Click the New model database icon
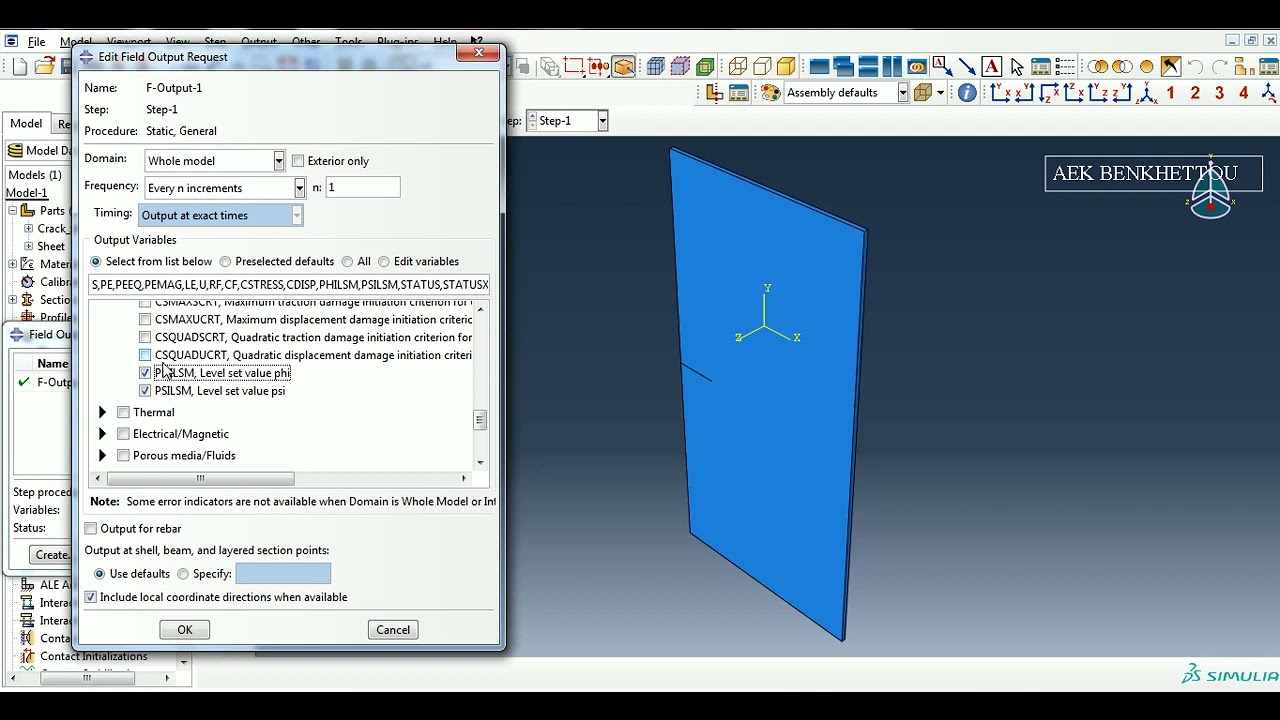Viewport: 1280px width, 720px height. pyautogui.click(x=20, y=67)
